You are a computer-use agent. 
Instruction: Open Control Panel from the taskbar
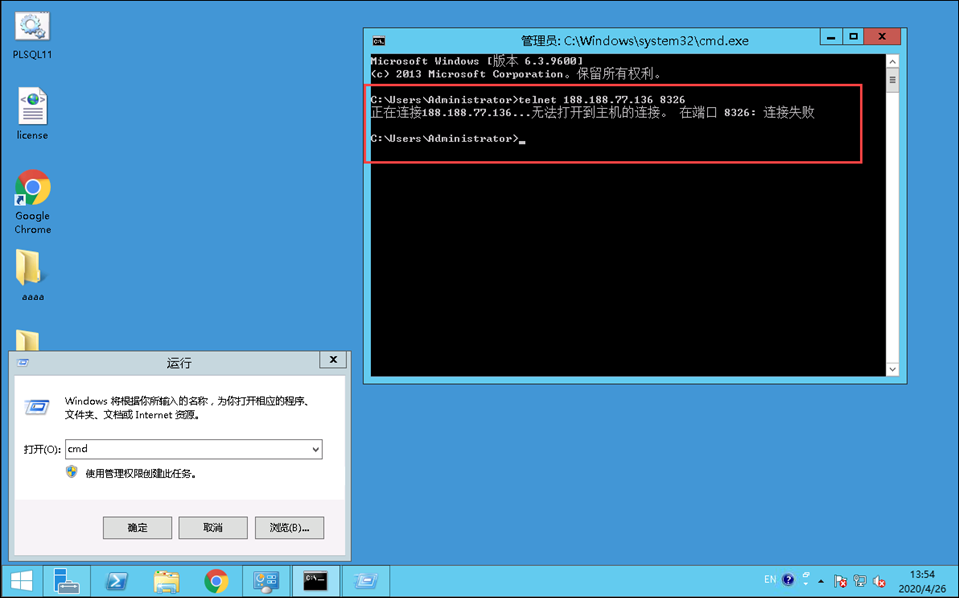click(x=266, y=581)
